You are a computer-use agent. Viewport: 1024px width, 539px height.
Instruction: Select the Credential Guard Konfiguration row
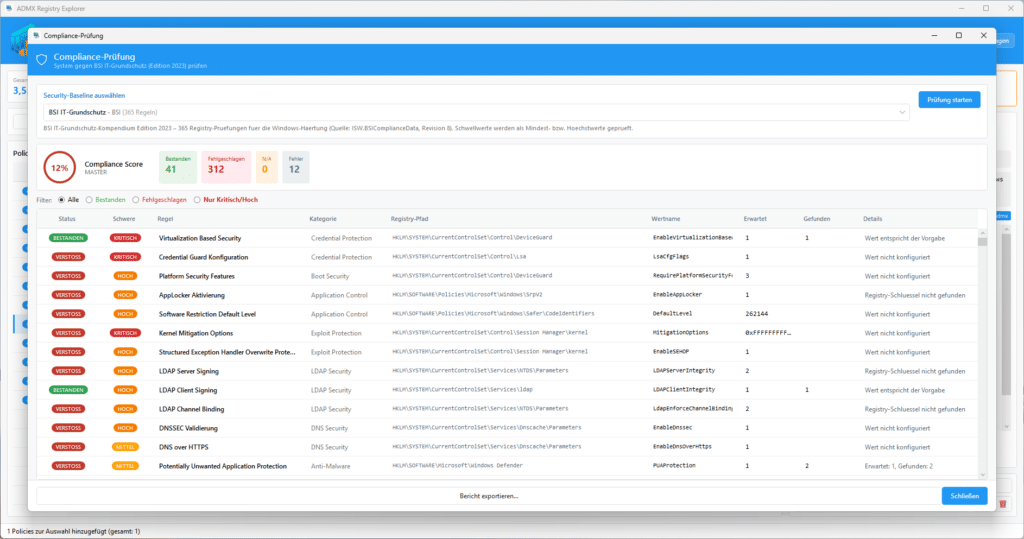pos(507,257)
